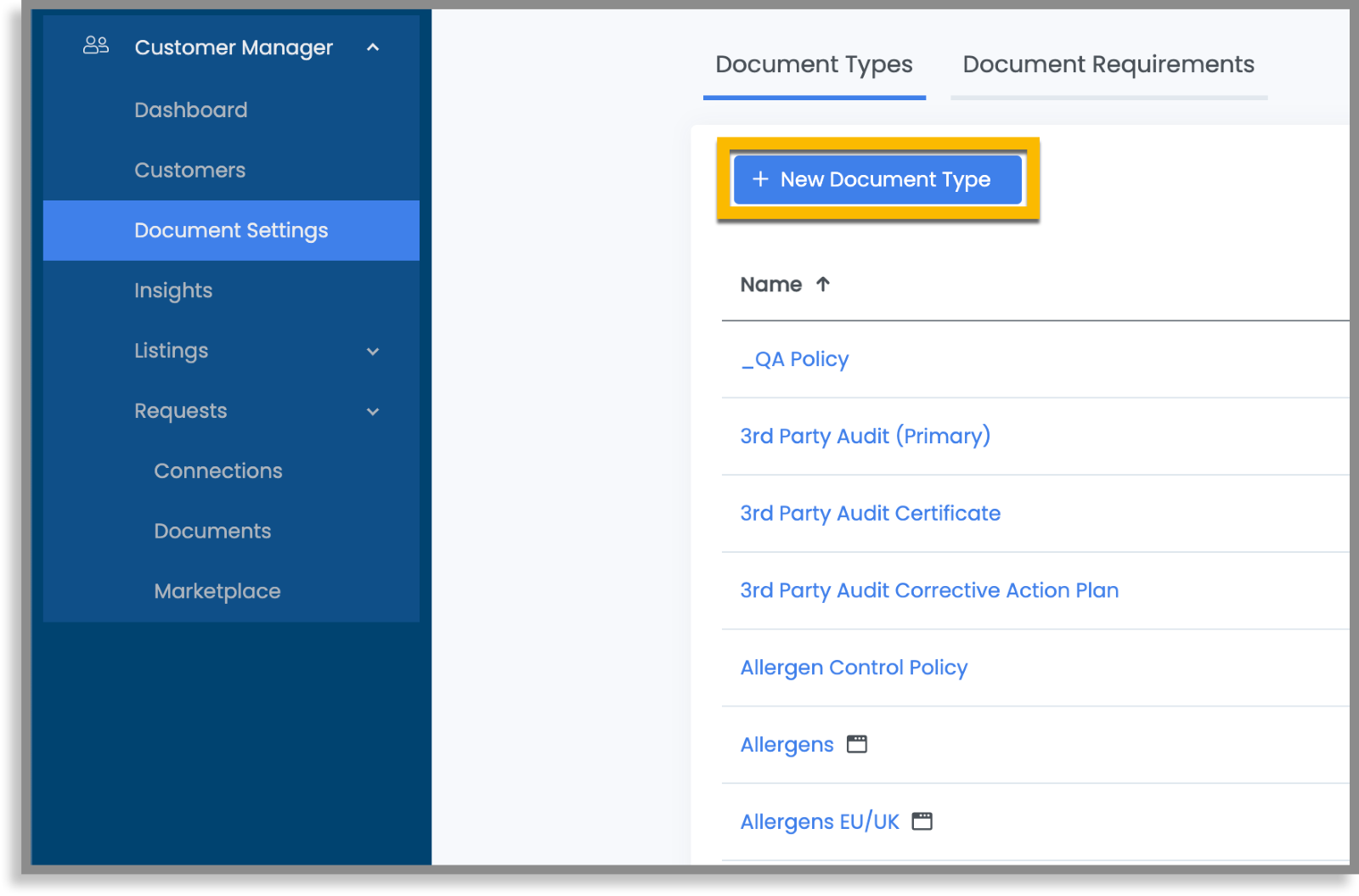The image size is (1359, 896).
Task: Open the Allergen Control Policy document type
Action: coord(854,668)
